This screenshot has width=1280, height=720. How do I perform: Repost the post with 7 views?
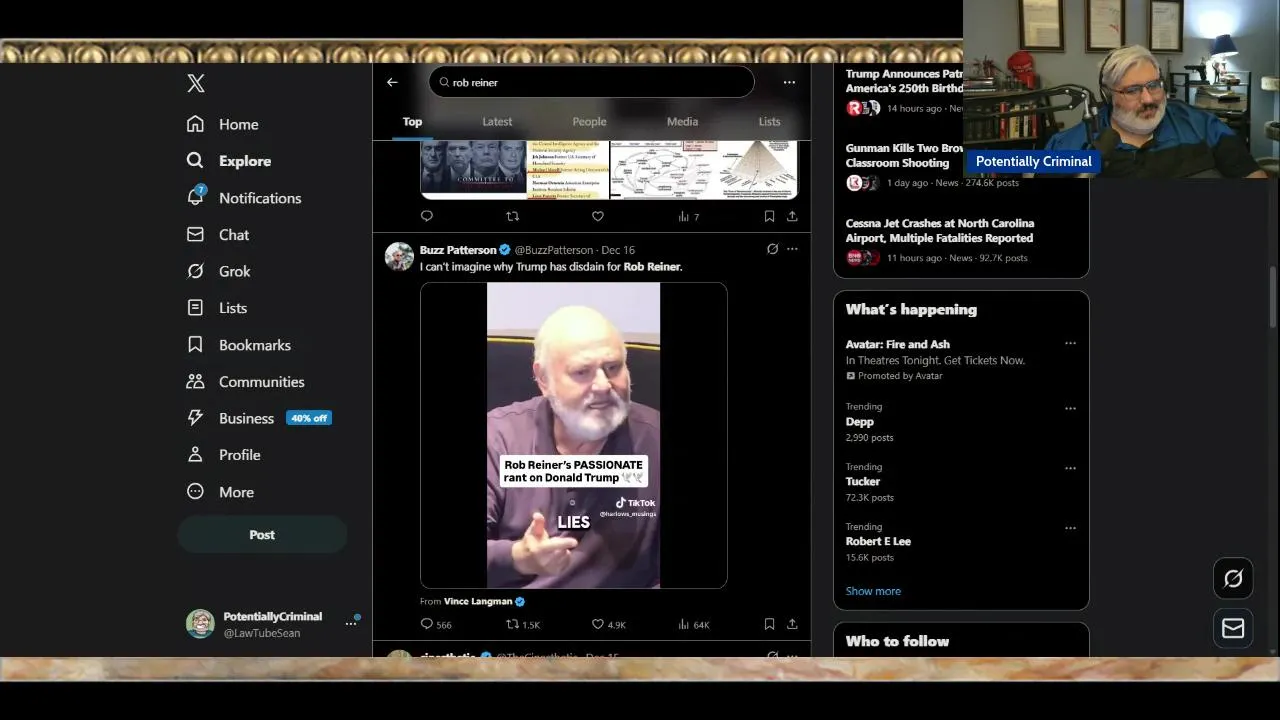click(x=512, y=216)
